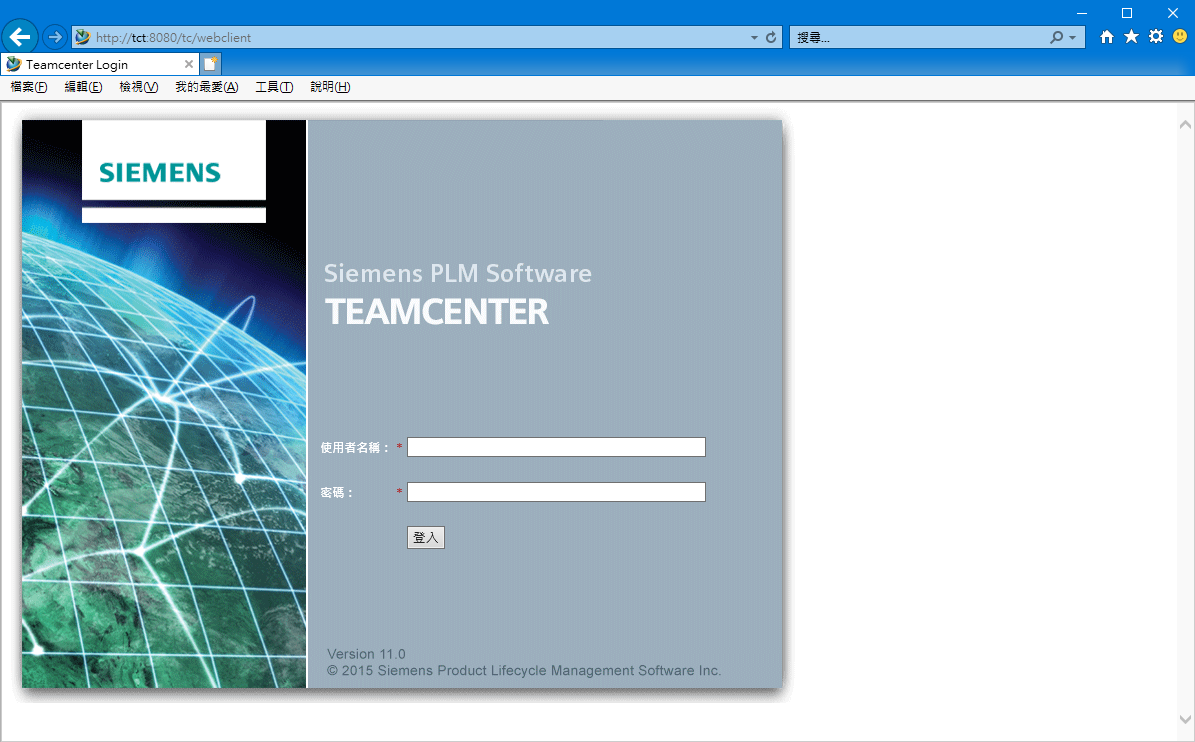Image resolution: width=1195 pixels, height=742 pixels.
Task: Click the Refresh page icon
Action: coord(771,37)
